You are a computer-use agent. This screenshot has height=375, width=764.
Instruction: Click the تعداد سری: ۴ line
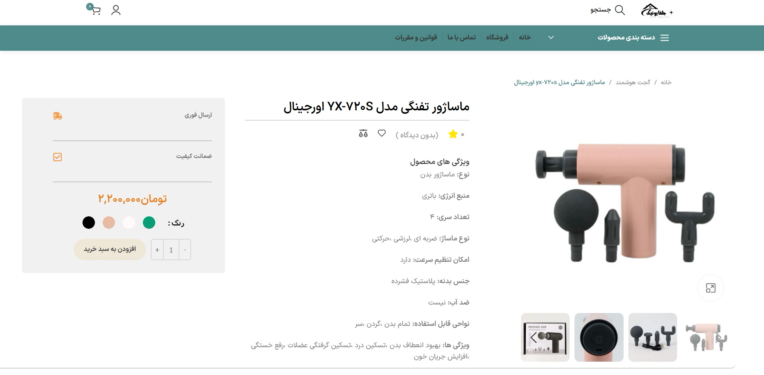pyautogui.click(x=450, y=217)
